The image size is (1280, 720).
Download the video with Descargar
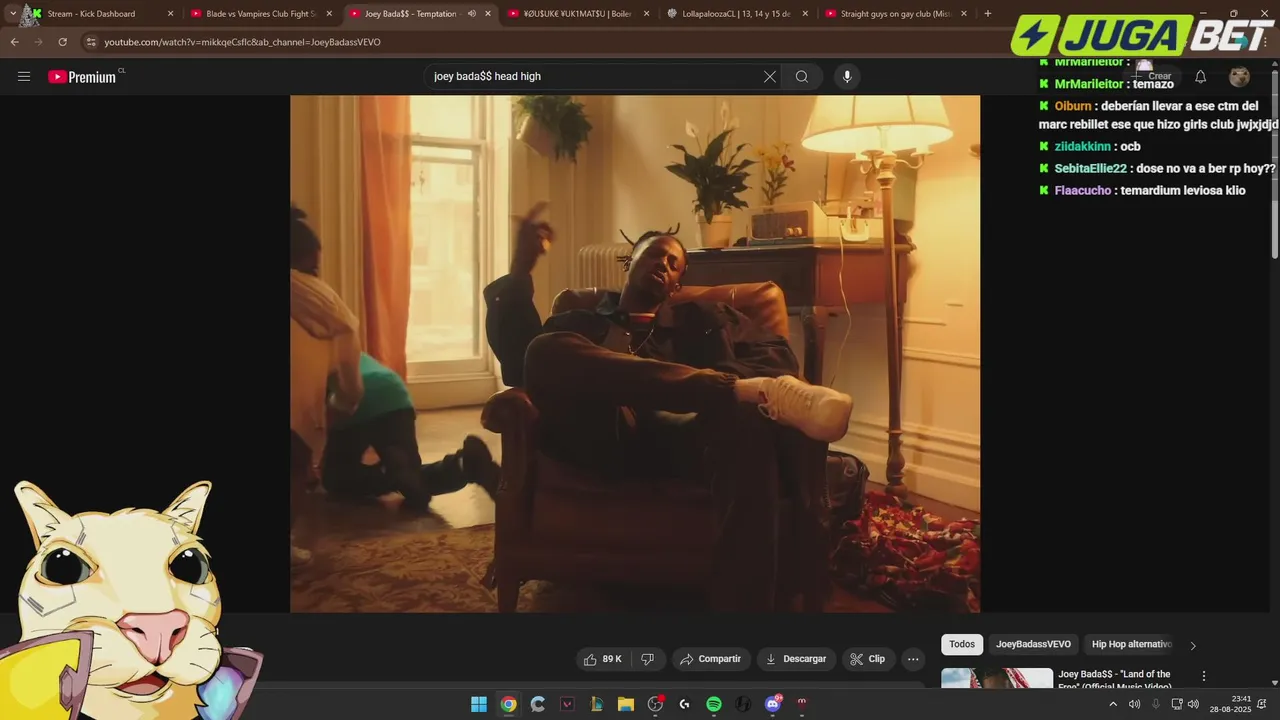(x=796, y=659)
